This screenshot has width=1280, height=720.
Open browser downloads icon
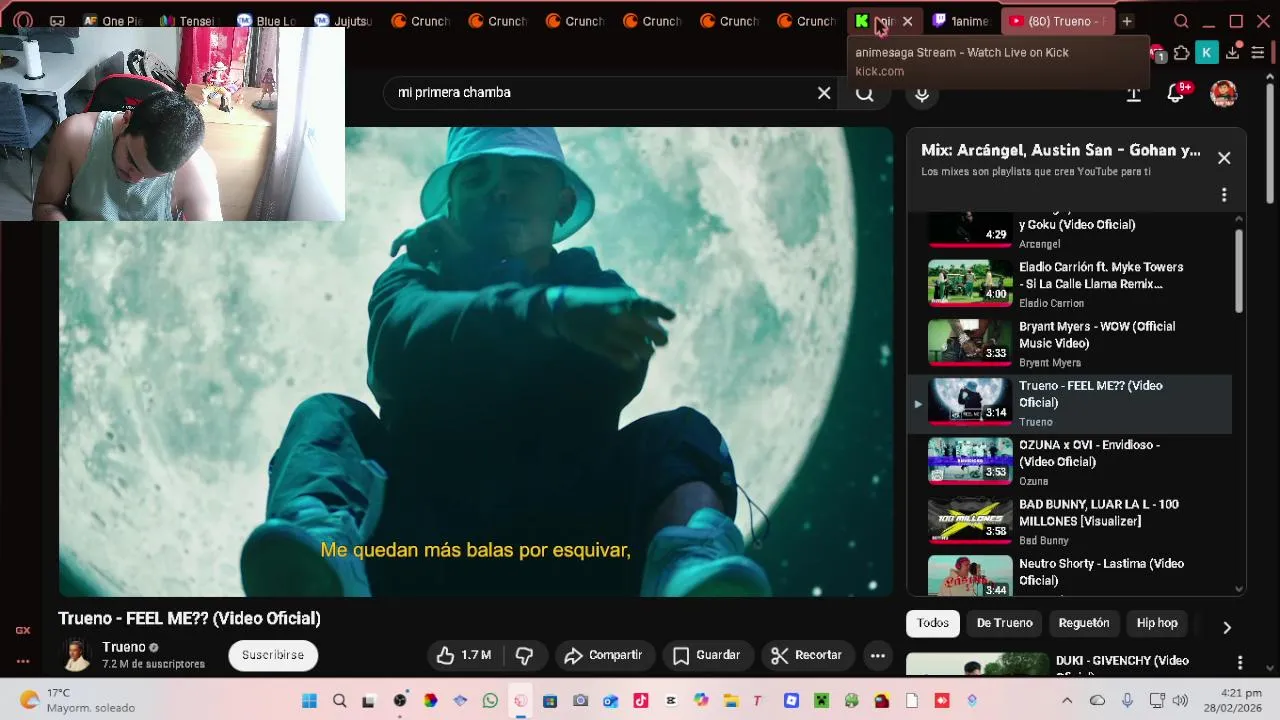(x=1233, y=53)
